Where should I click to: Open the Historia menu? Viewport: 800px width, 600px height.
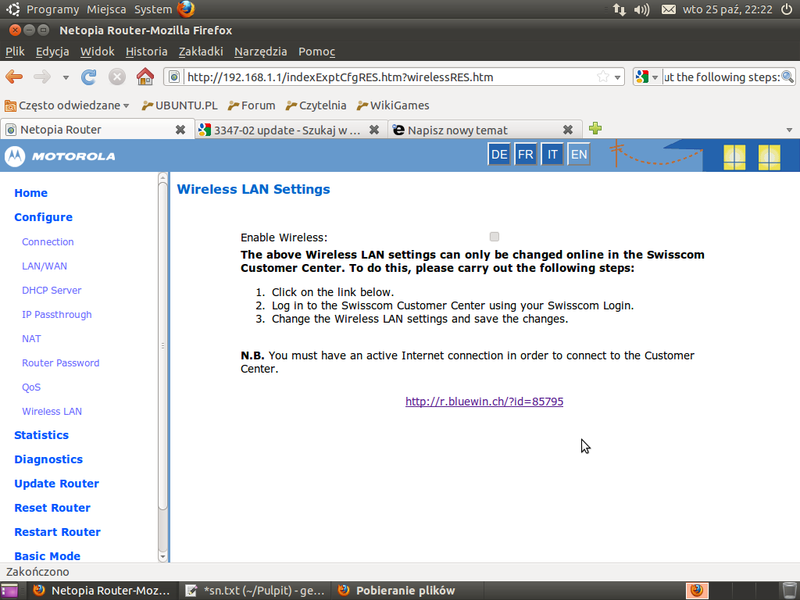tap(146, 52)
